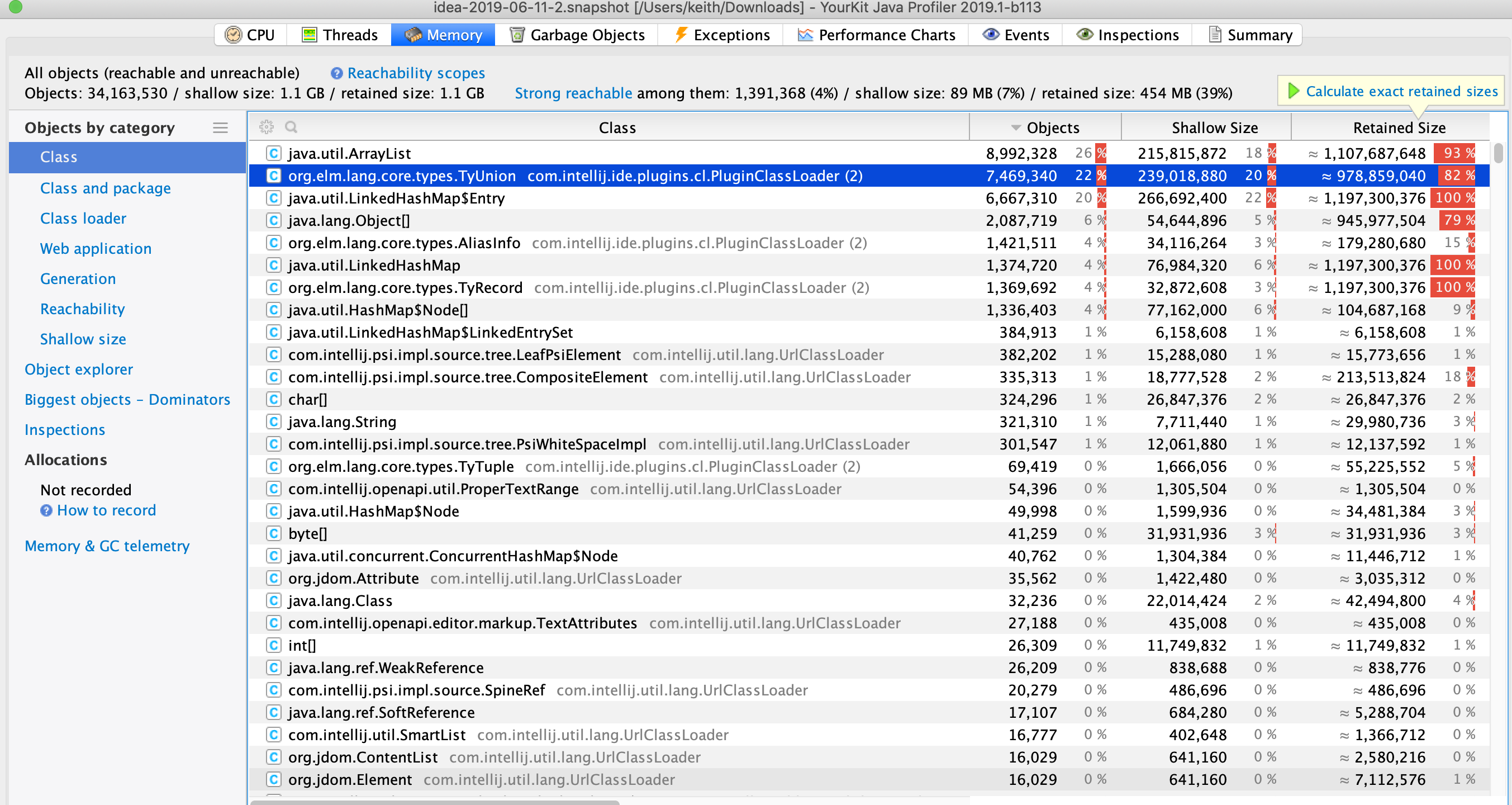1512x805 pixels.
Task: Click the table settings gear icon
Action: coord(267,127)
